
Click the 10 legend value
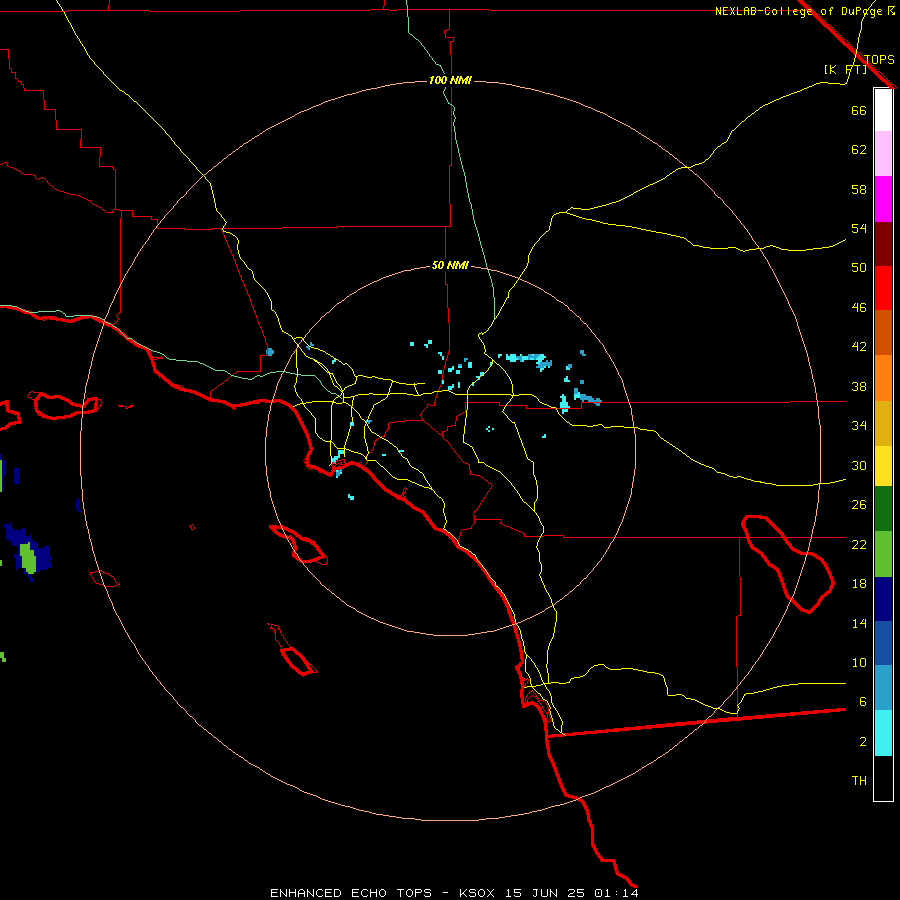[x=859, y=663]
